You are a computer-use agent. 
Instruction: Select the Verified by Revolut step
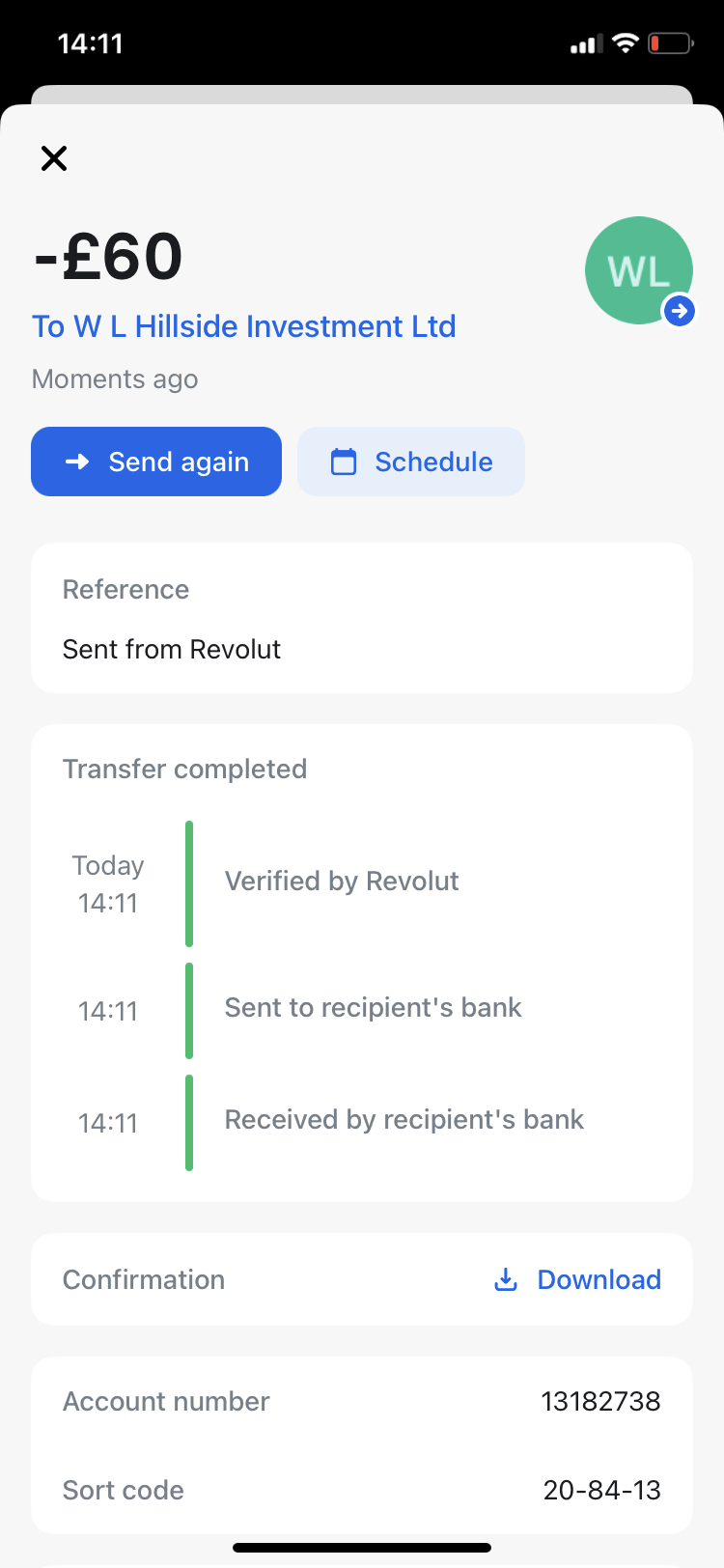[x=342, y=881]
